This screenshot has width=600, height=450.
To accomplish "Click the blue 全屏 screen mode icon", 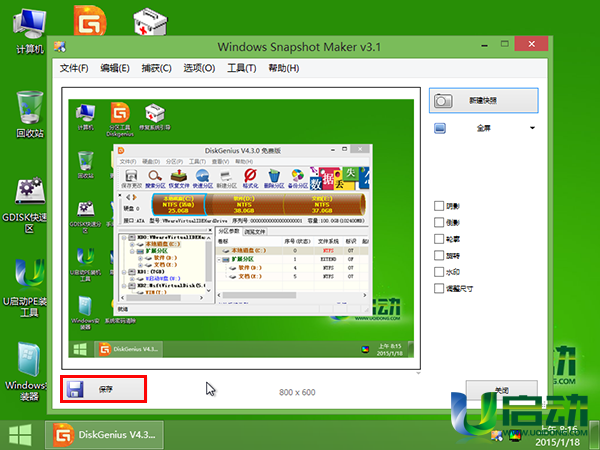I will pos(440,128).
